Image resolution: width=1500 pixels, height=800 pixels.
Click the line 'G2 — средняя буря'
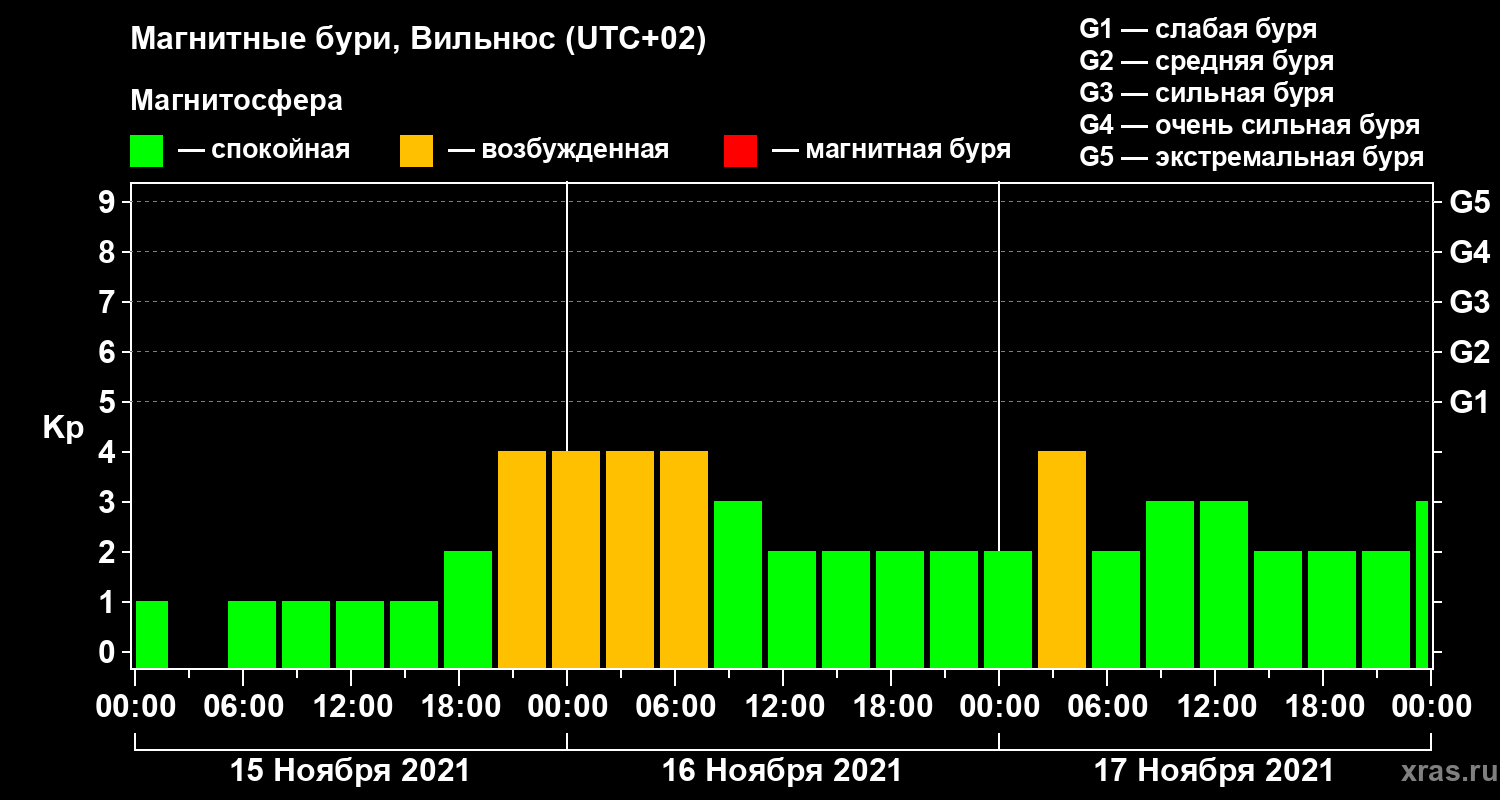[1206, 61]
